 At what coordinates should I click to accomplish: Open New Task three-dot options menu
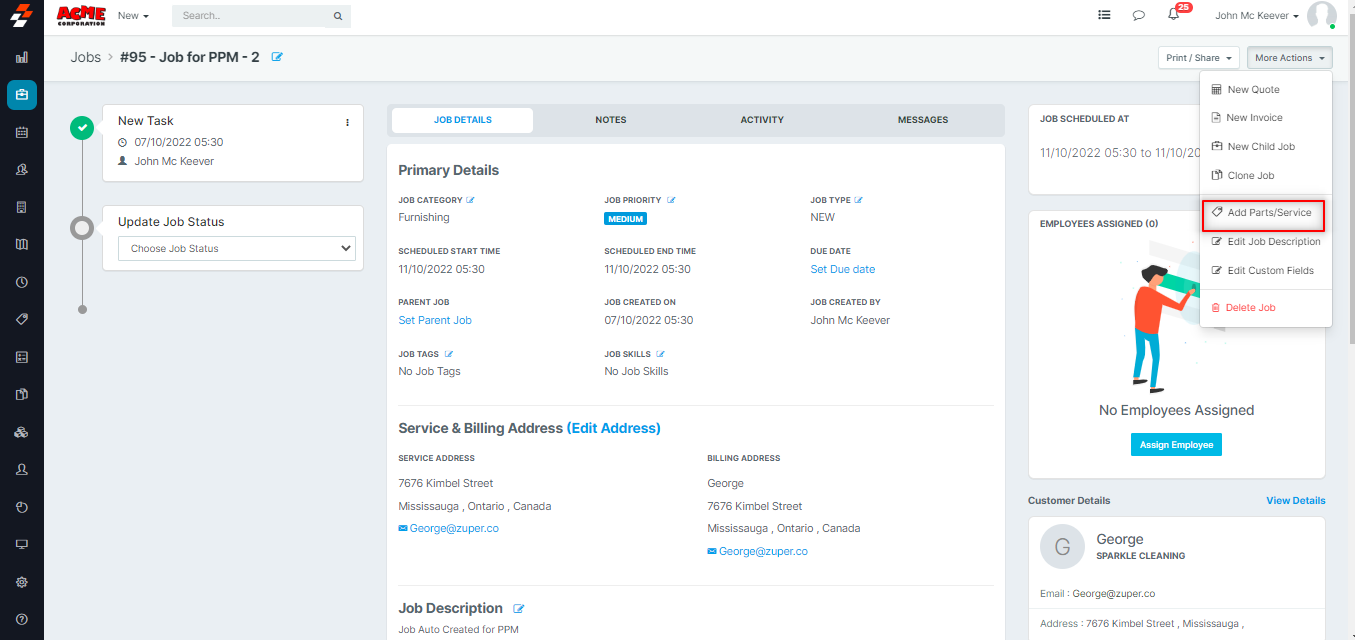point(348,122)
